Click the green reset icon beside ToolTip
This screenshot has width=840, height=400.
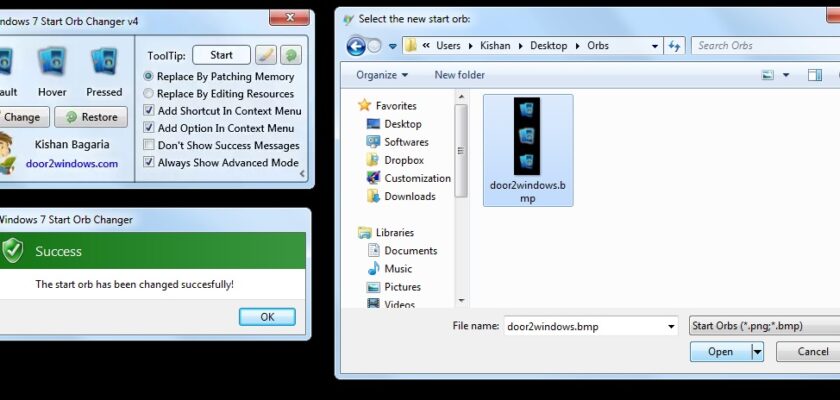290,55
